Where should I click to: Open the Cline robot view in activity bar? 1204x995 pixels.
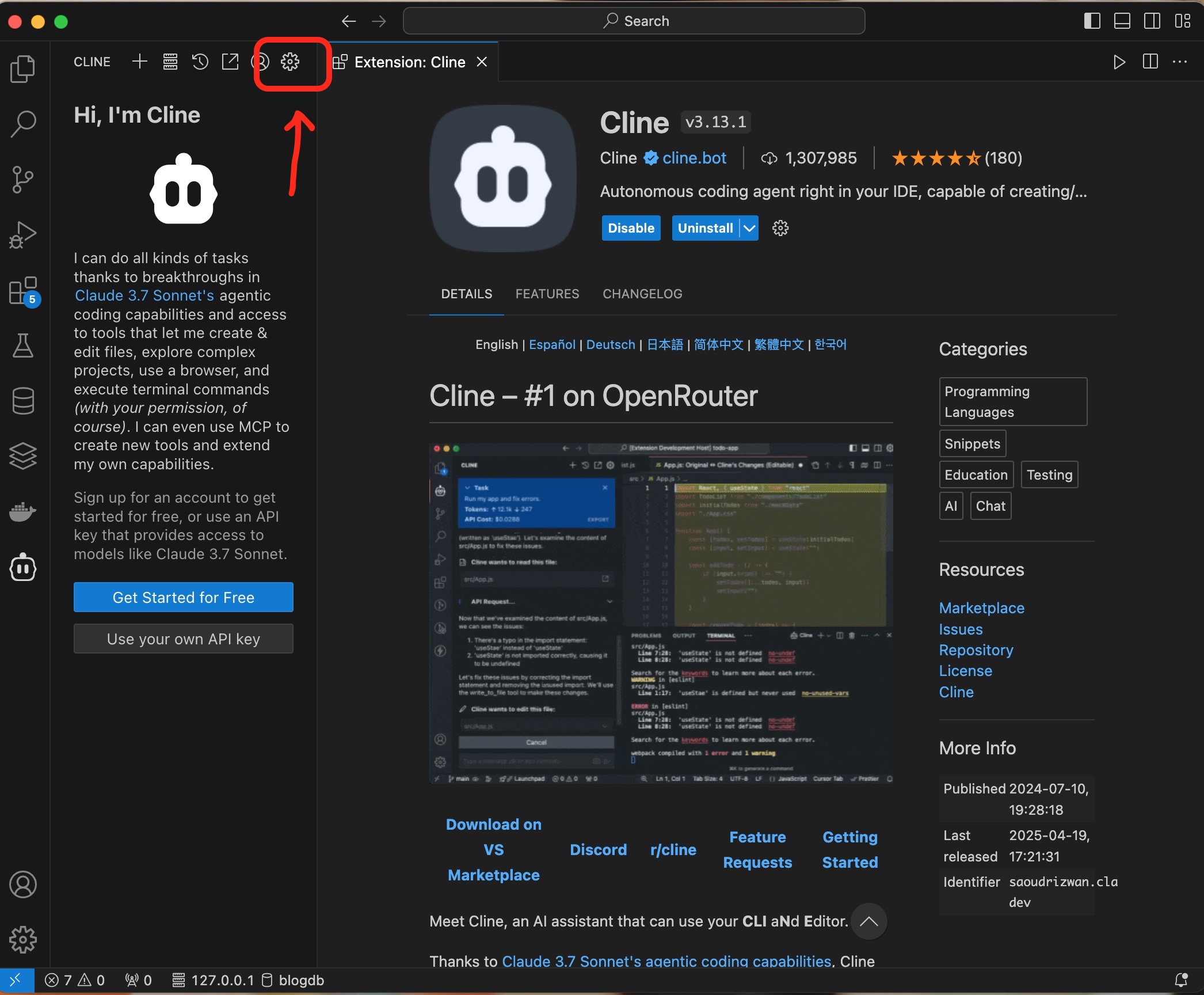[23, 567]
